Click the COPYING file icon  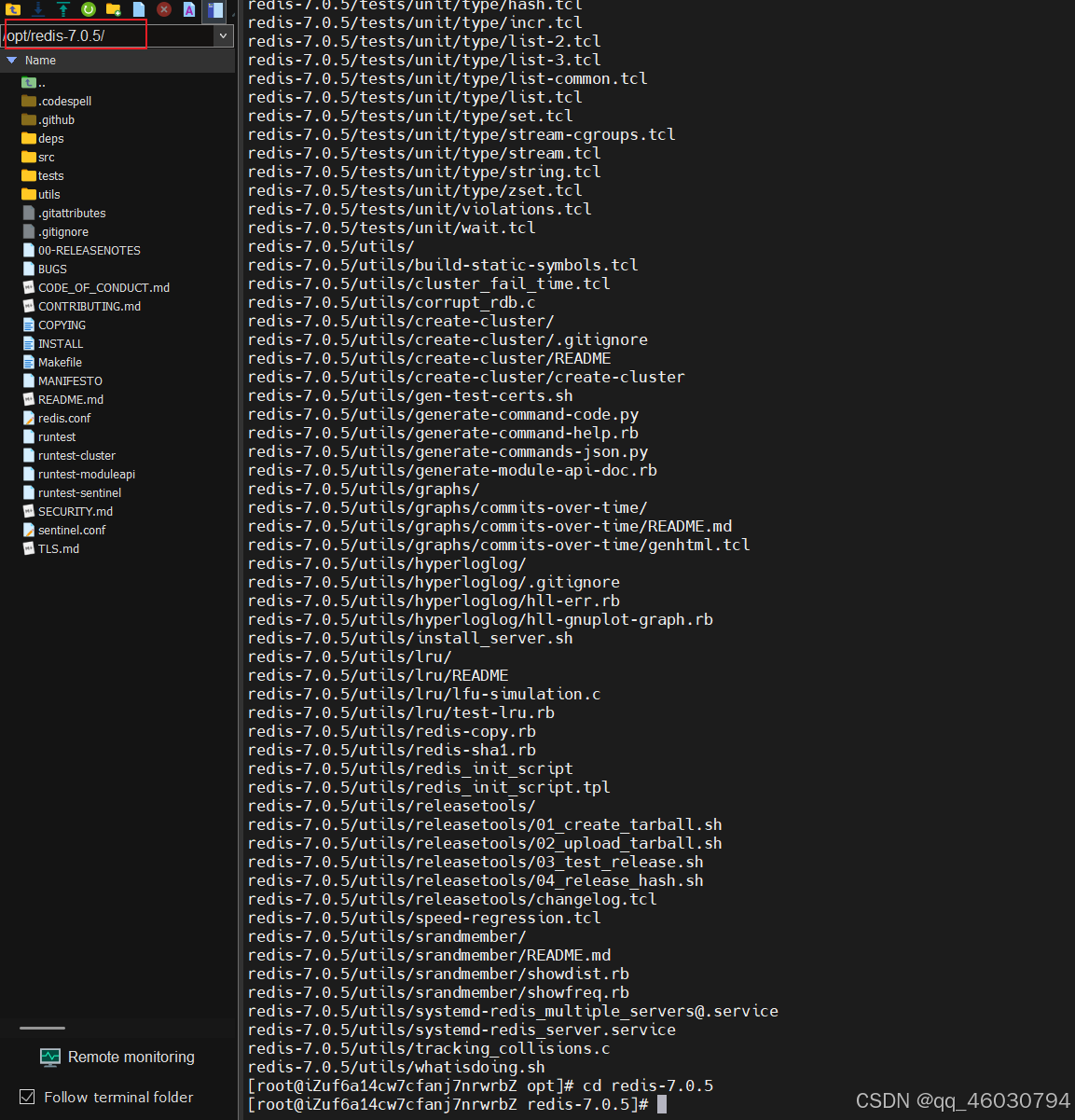[29, 325]
